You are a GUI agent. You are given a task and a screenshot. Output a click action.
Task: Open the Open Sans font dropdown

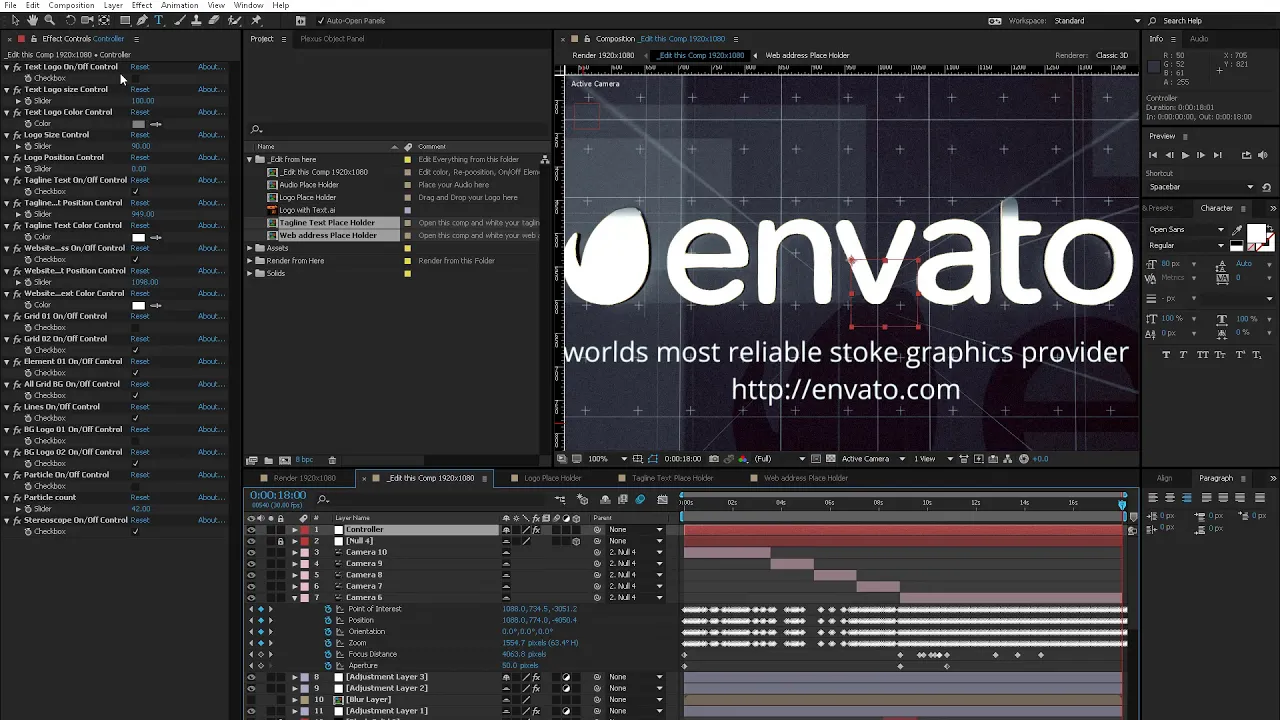[1187, 229]
